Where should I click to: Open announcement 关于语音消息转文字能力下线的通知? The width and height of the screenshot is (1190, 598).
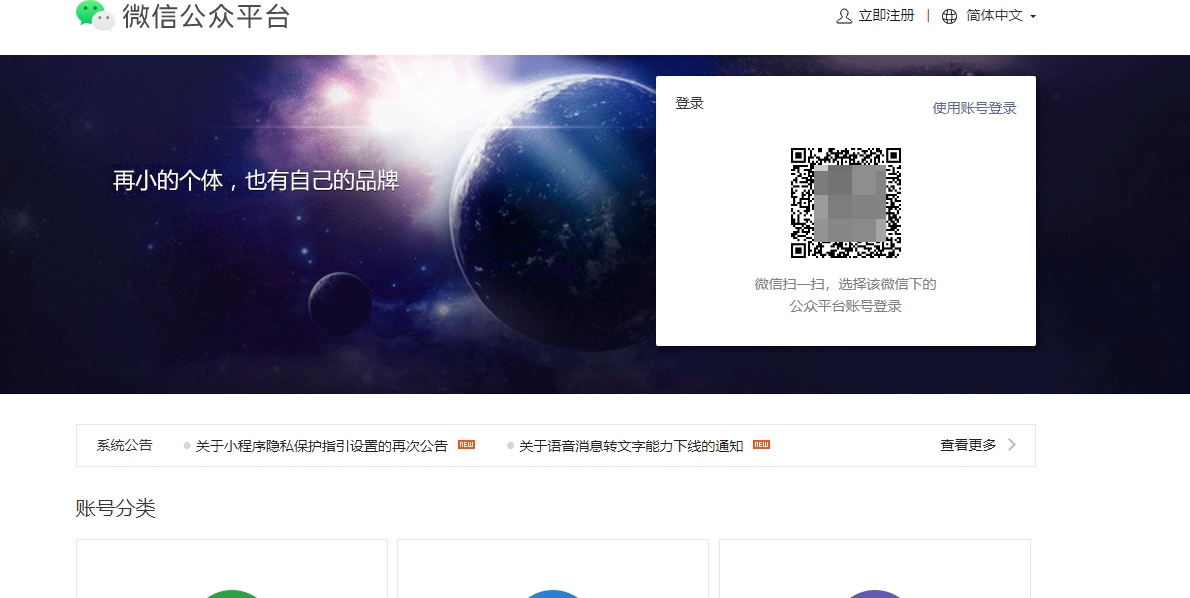(x=631, y=446)
